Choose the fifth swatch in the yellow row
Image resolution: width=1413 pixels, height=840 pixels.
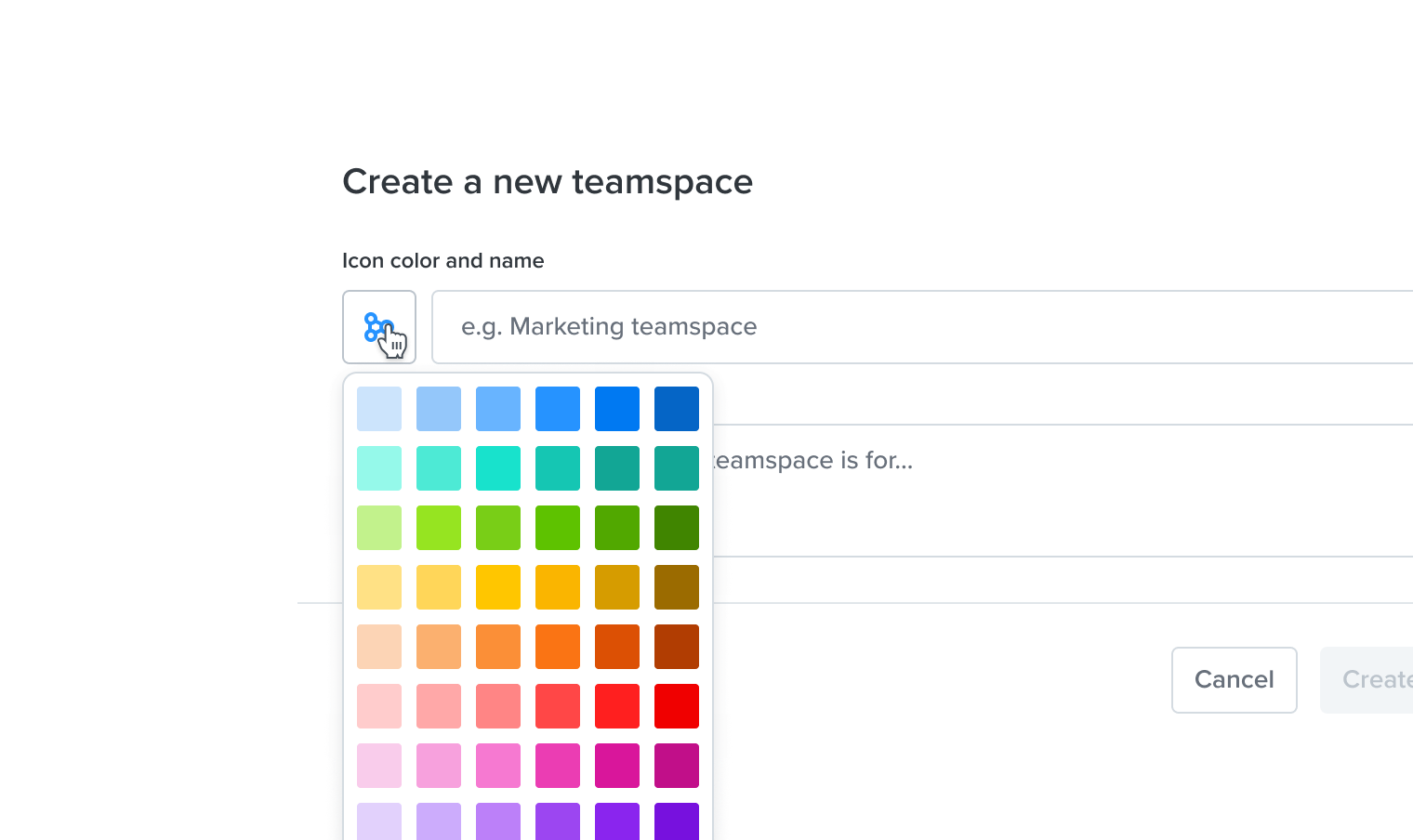tap(617, 587)
